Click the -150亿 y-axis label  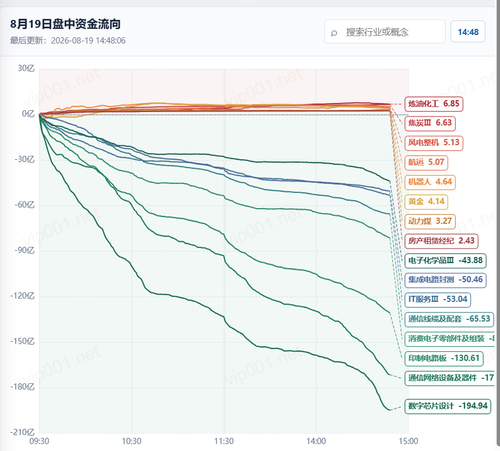pos(22,341)
